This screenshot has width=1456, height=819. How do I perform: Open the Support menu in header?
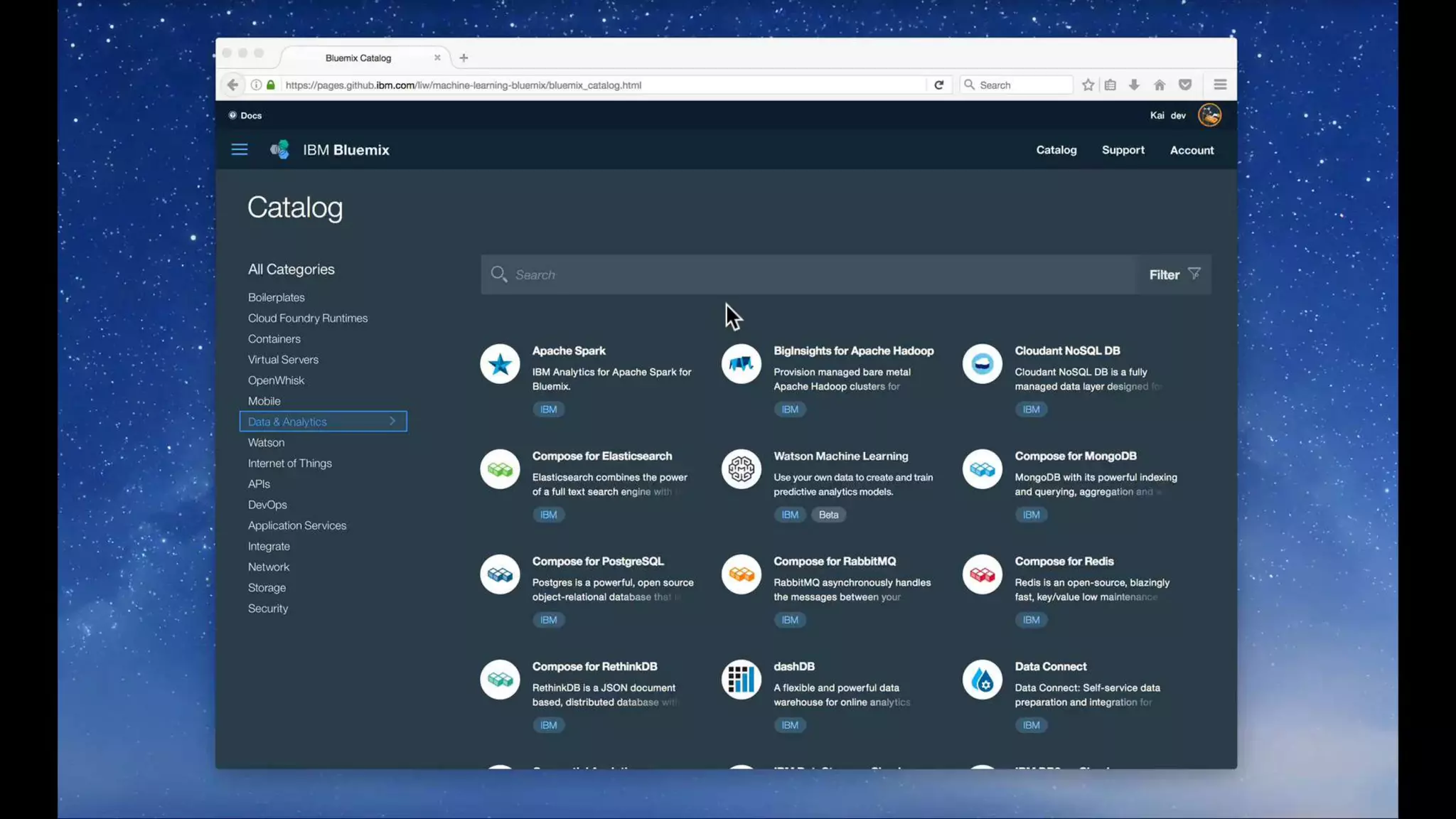(x=1123, y=150)
